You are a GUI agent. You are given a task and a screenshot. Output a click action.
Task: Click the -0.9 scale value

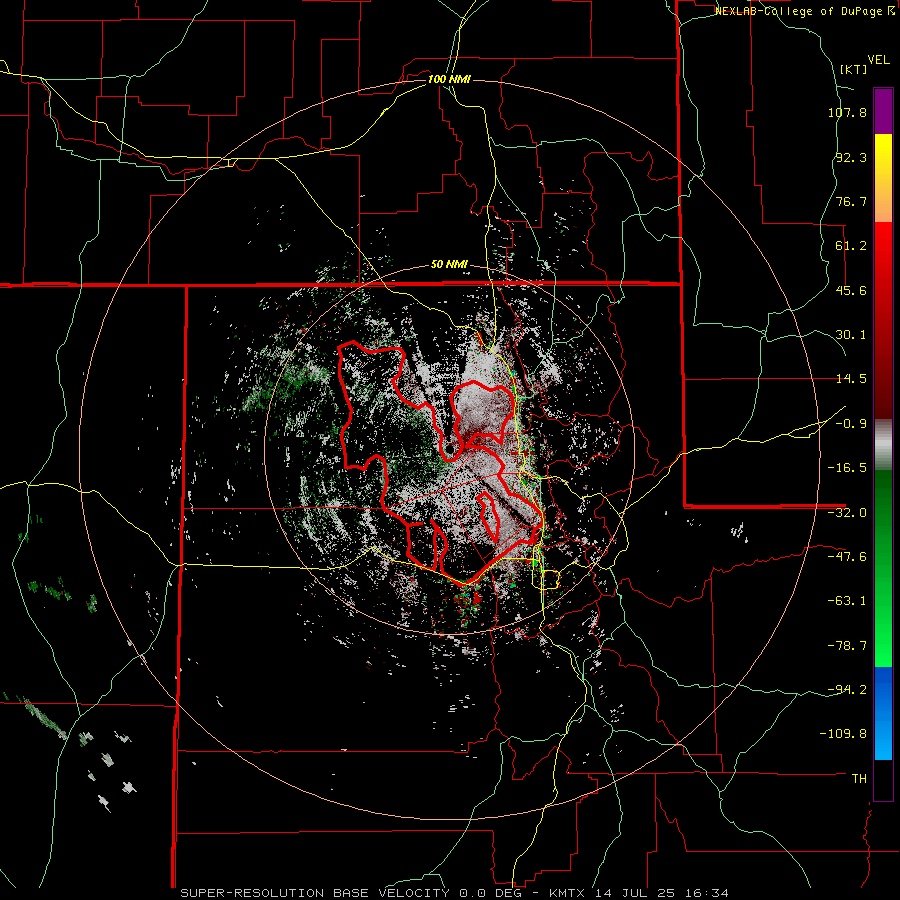pyautogui.click(x=851, y=424)
